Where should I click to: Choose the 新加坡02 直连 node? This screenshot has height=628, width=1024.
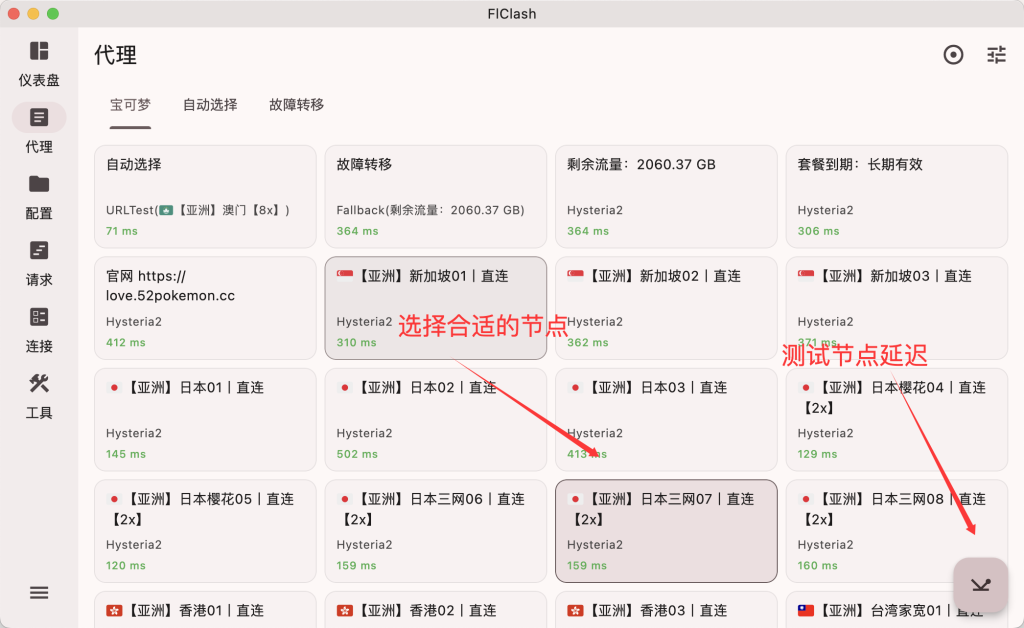click(666, 308)
